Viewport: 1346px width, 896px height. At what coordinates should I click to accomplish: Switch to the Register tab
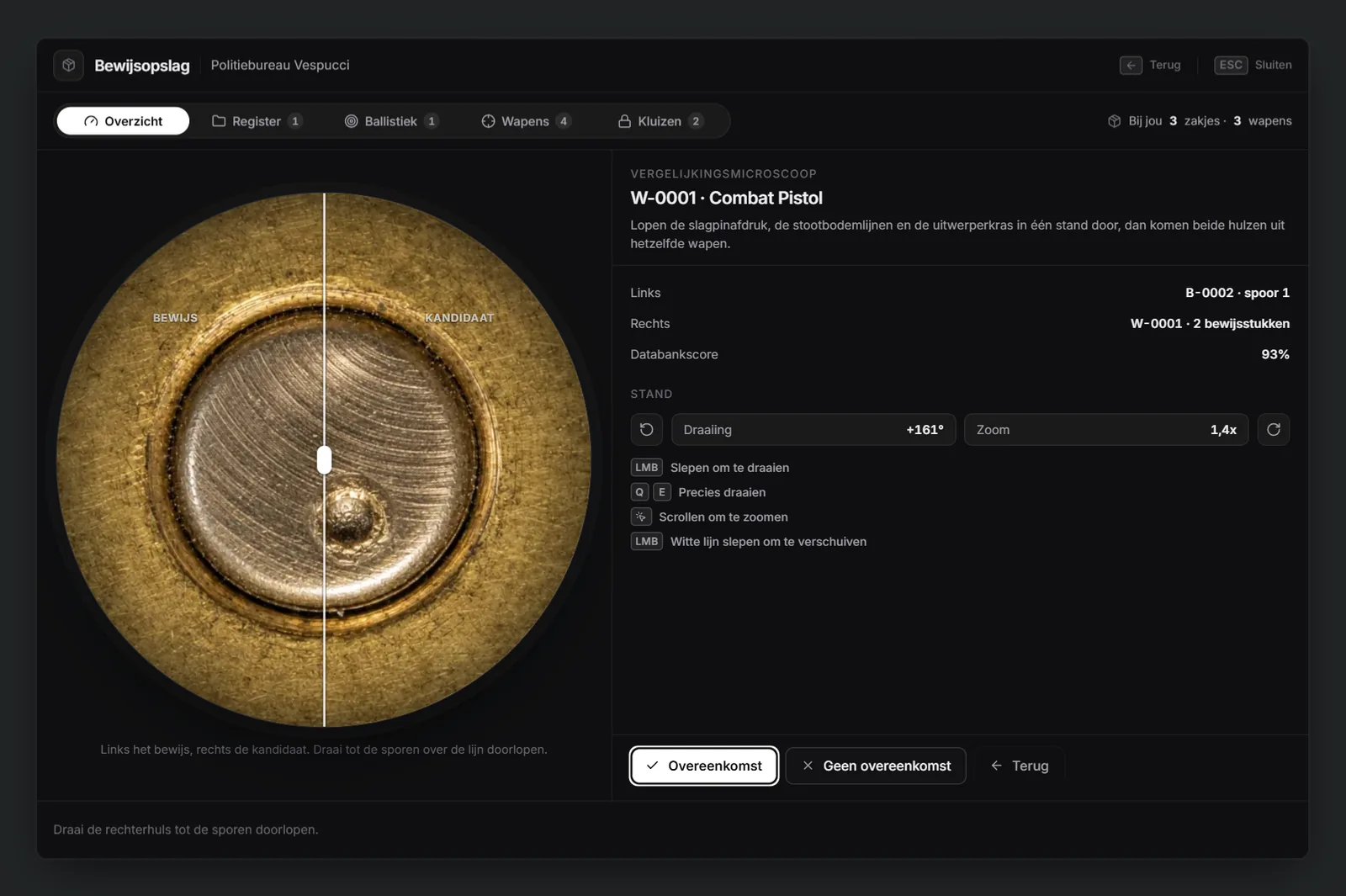coord(257,121)
